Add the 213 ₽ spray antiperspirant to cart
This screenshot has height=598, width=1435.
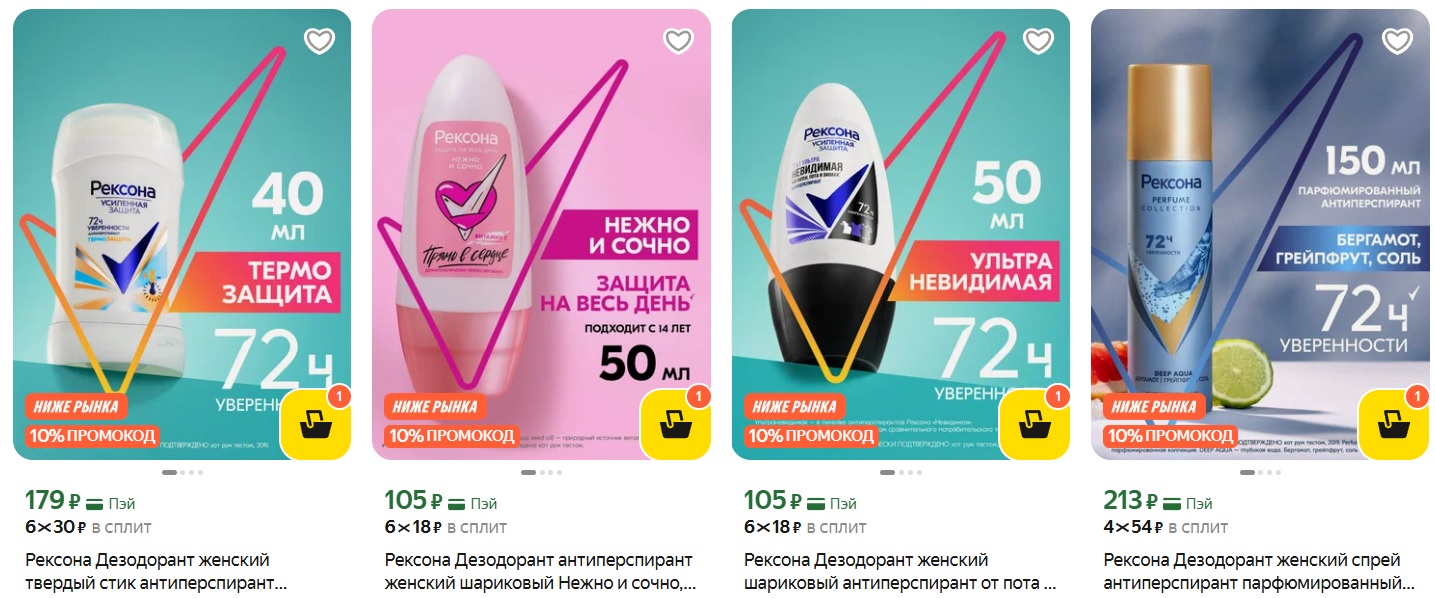[1394, 425]
